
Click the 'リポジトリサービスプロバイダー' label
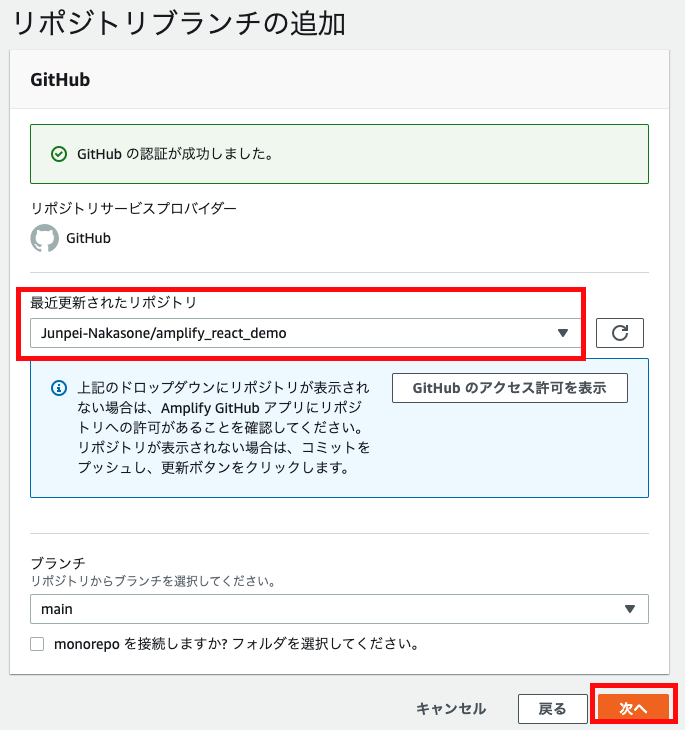coord(134,208)
